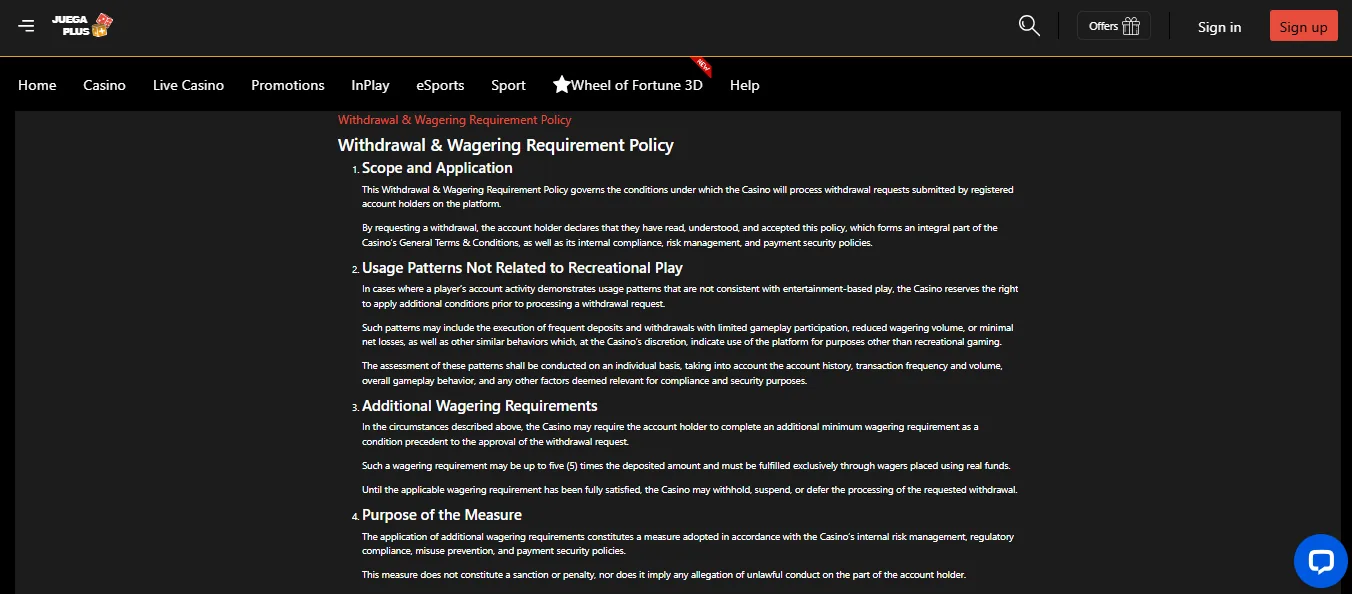The width and height of the screenshot is (1352, 594).
Task: Go to the Home menu item
Action: (x=37, y=85)
